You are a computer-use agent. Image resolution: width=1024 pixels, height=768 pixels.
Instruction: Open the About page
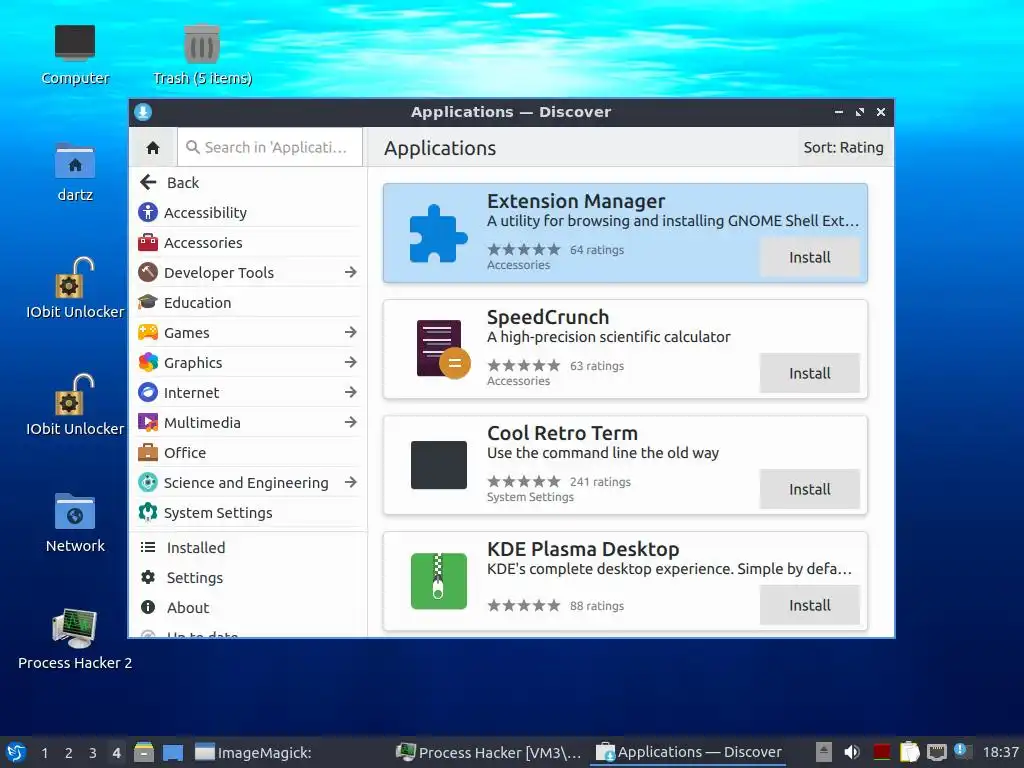click(248, 607)
